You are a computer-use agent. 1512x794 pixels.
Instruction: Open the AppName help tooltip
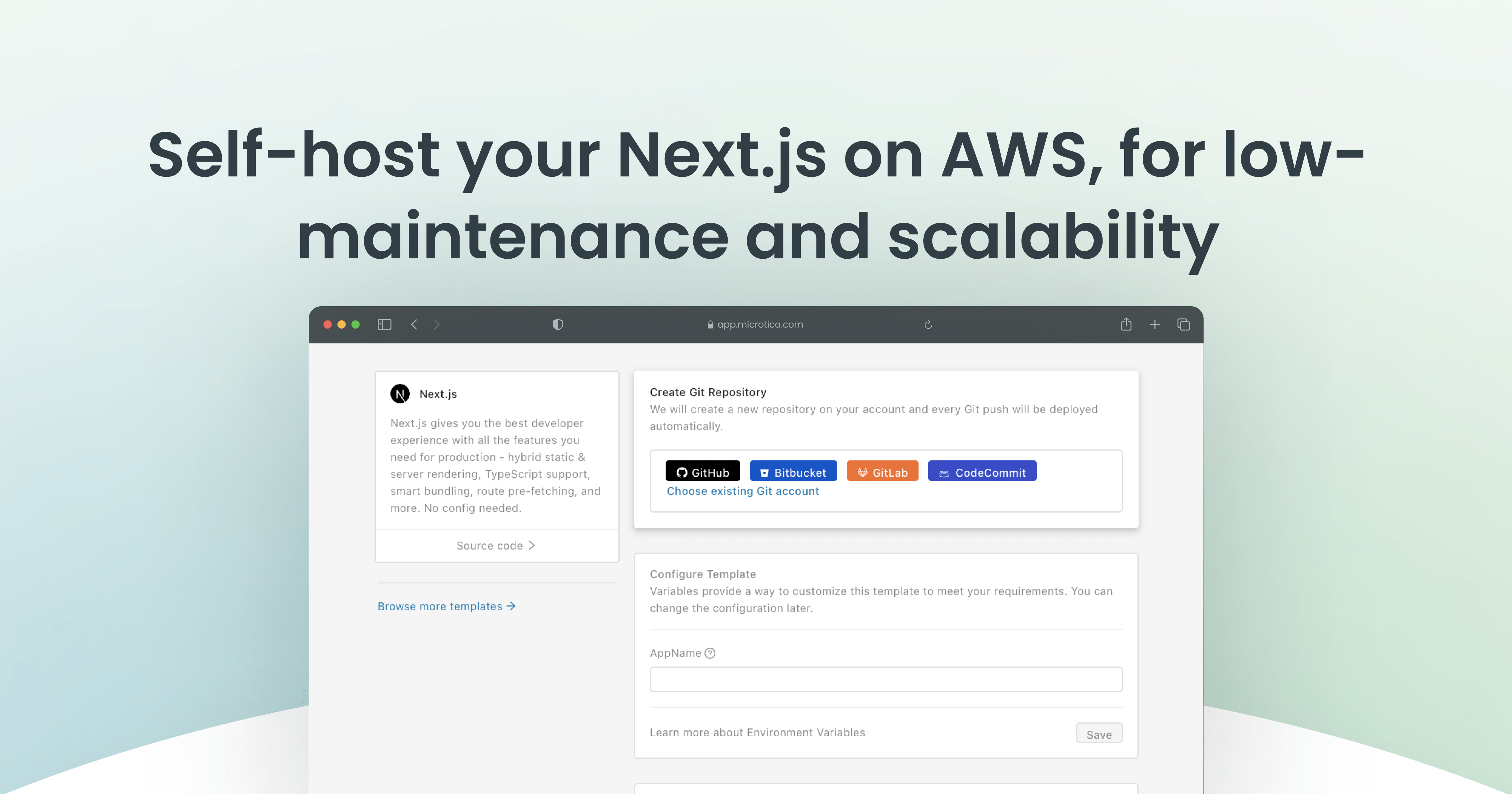point(710,653)
